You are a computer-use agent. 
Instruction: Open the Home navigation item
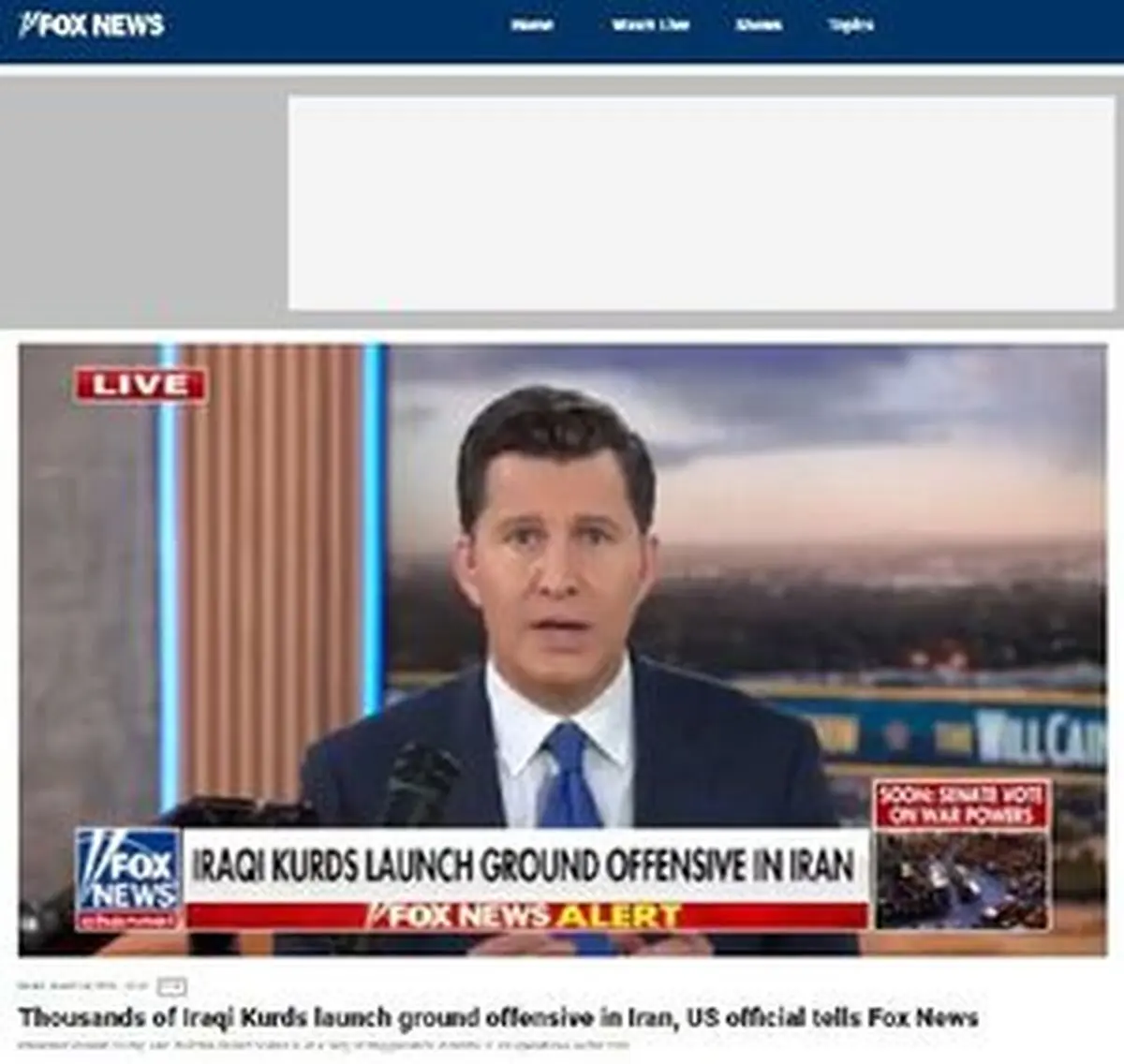[x=531, y=25]
